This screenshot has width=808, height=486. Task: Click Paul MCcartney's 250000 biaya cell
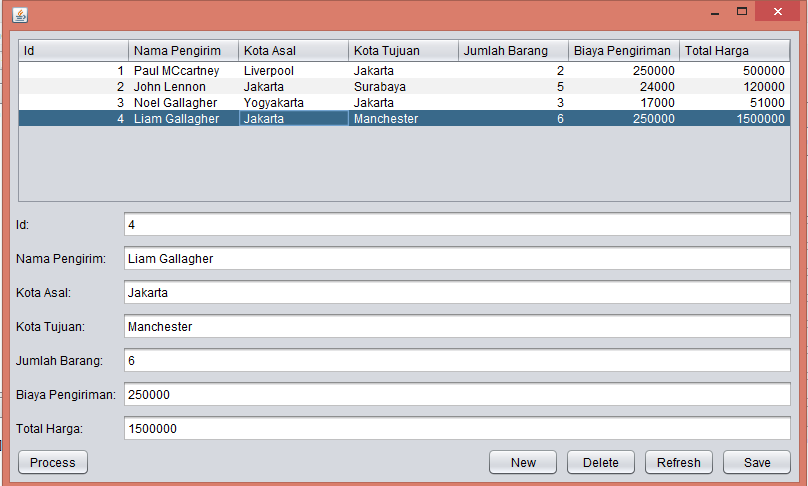[624, 70]
